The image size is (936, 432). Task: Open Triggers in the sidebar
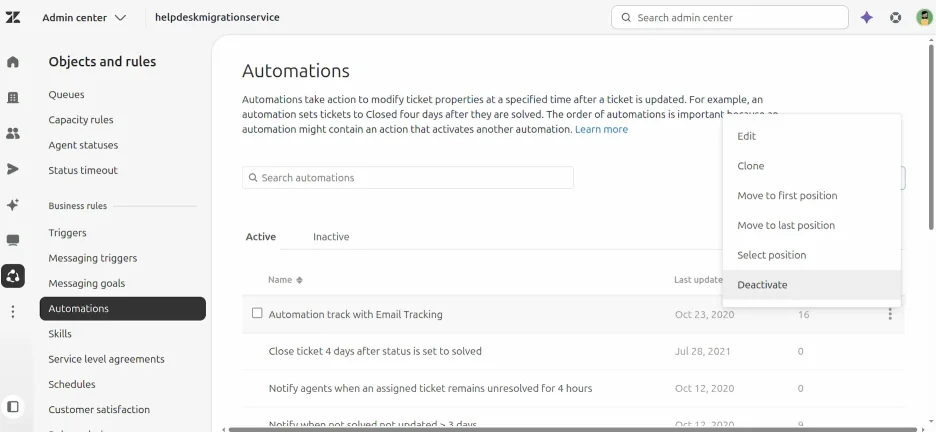pos(67,233)
